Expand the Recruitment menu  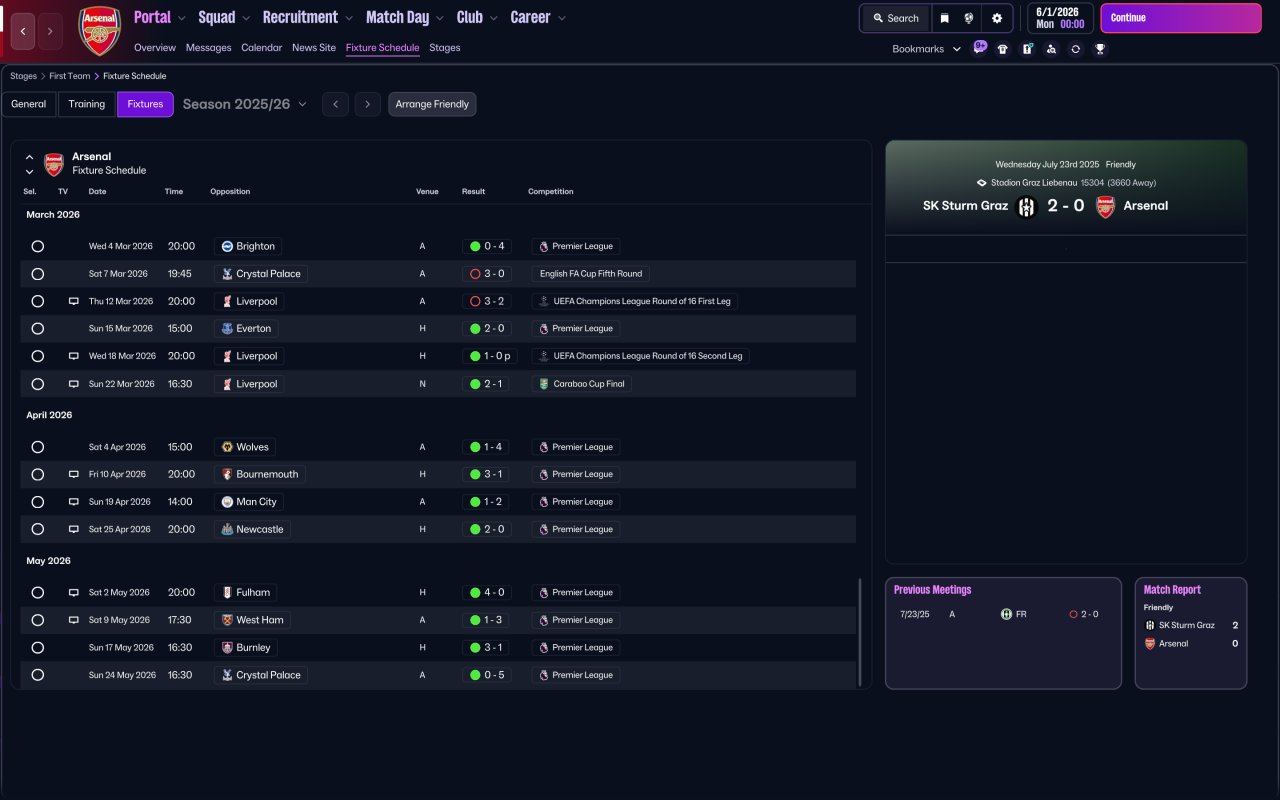(x=307, y=17)
